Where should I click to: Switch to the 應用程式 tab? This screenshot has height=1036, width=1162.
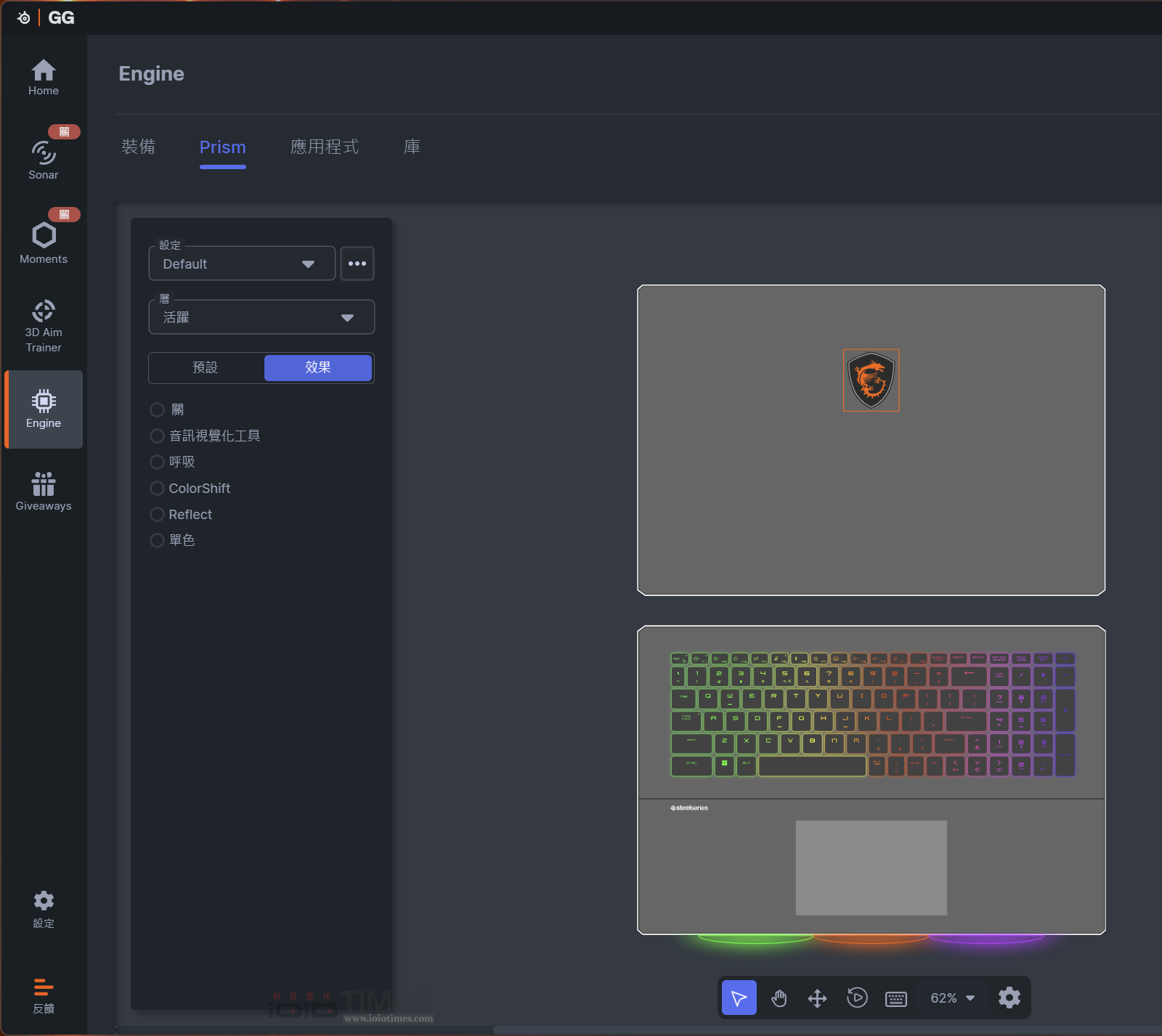[325, 147]
